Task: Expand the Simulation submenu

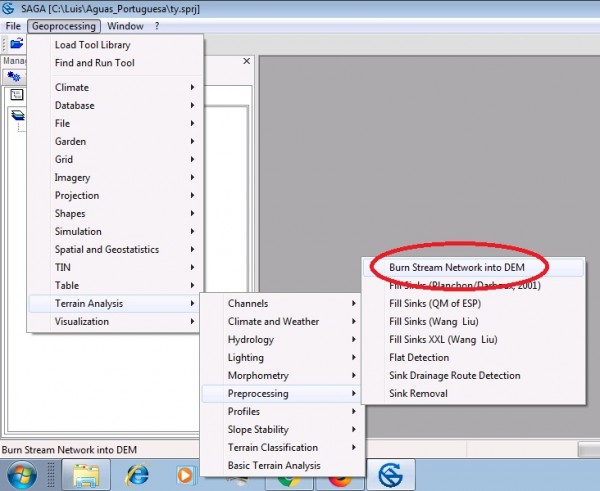Action: pyautogui.click(x=115, y=231)
